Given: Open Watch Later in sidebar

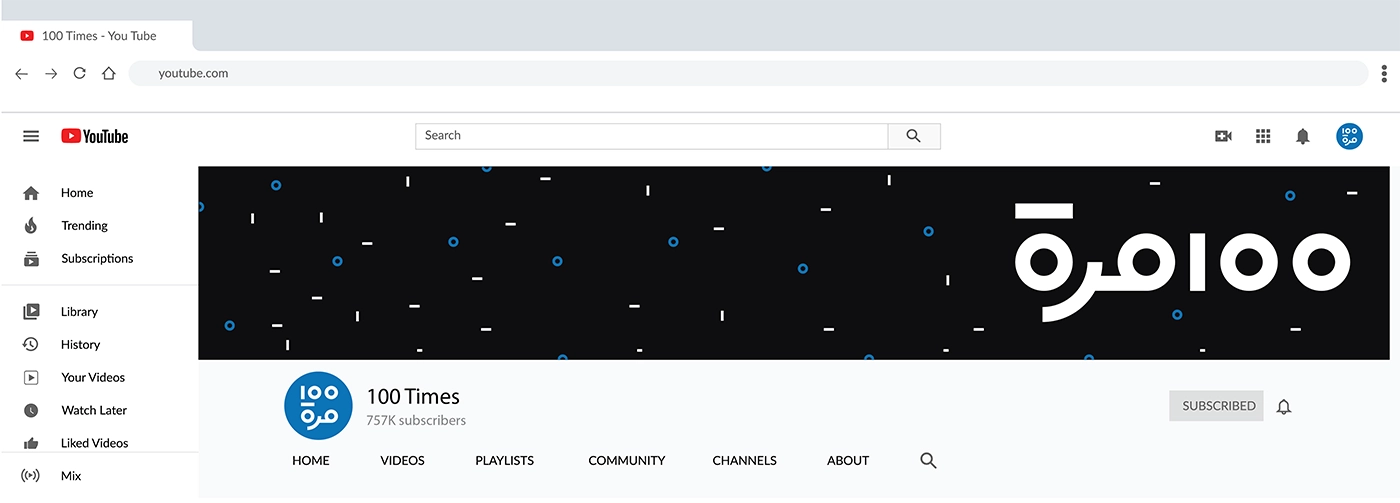Looking at the screenshot, I should click(x=94, y=411).
